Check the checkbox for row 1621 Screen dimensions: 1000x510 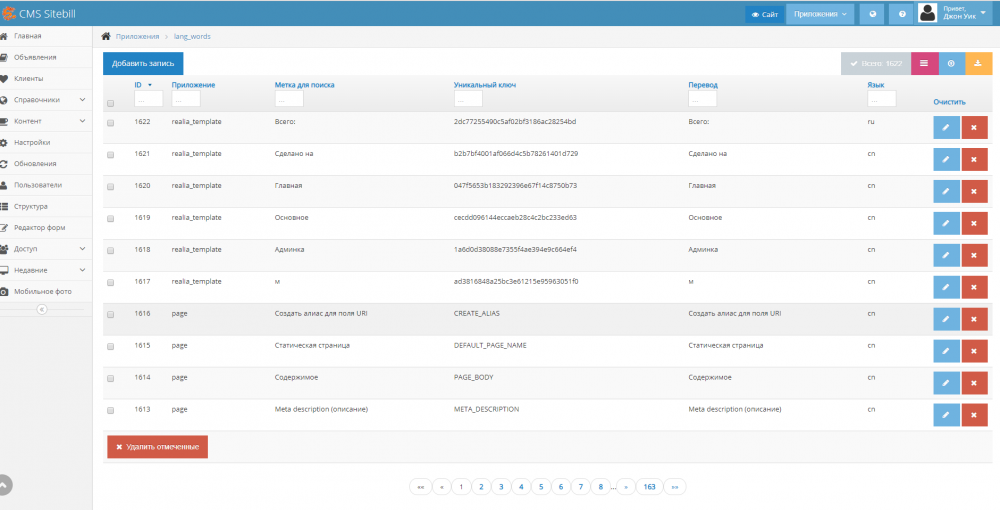pyautogui.click(x=111, y=154)
